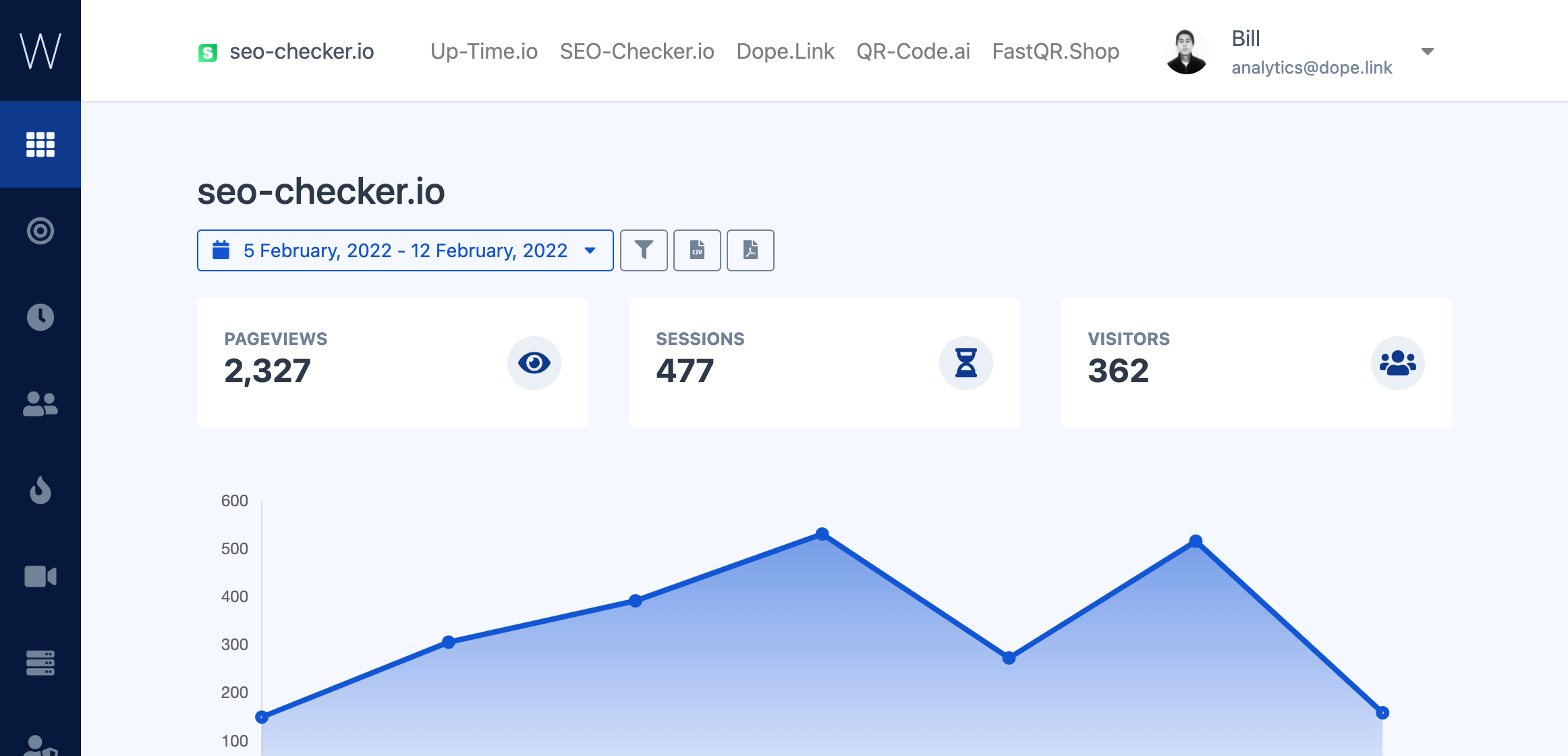Open recordings via the video camera icon
This screenshot has height=756, width=1568.
[x=40, y=576]
